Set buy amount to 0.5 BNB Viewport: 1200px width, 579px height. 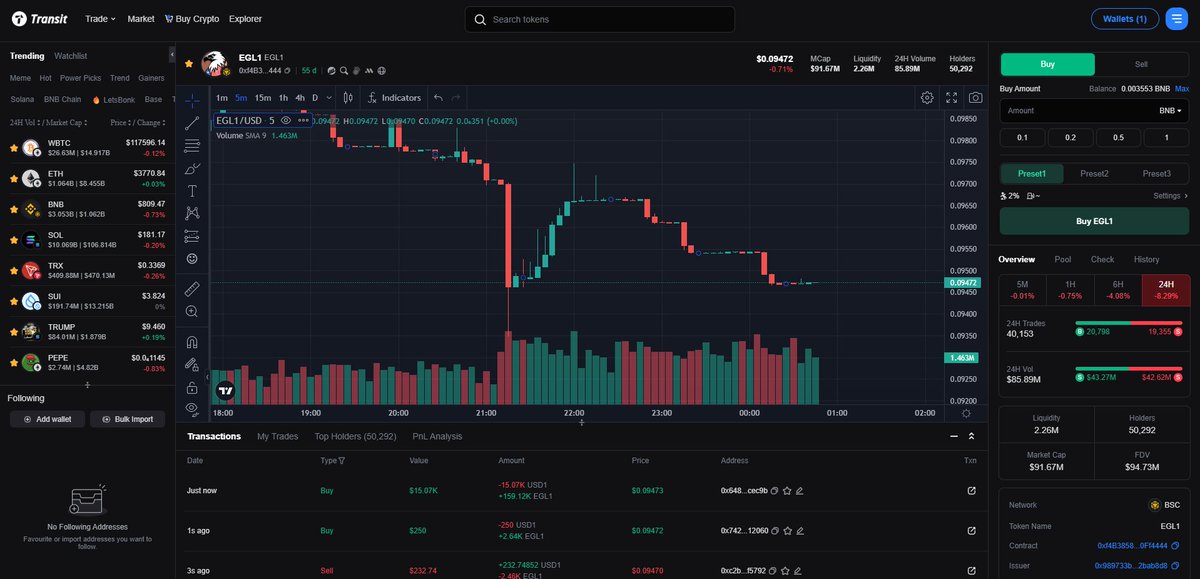click(x=1117, y=138)
